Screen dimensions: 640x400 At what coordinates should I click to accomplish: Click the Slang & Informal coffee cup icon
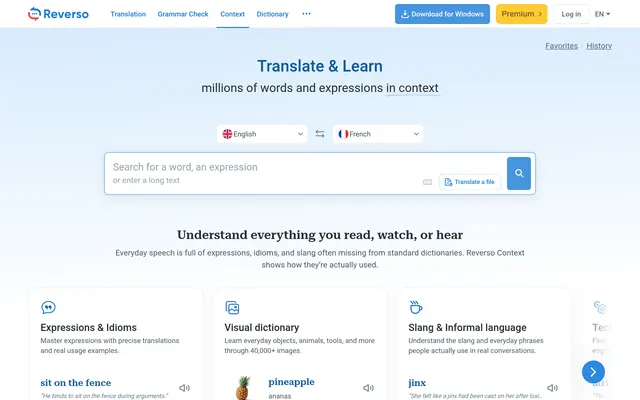point(416,307)
